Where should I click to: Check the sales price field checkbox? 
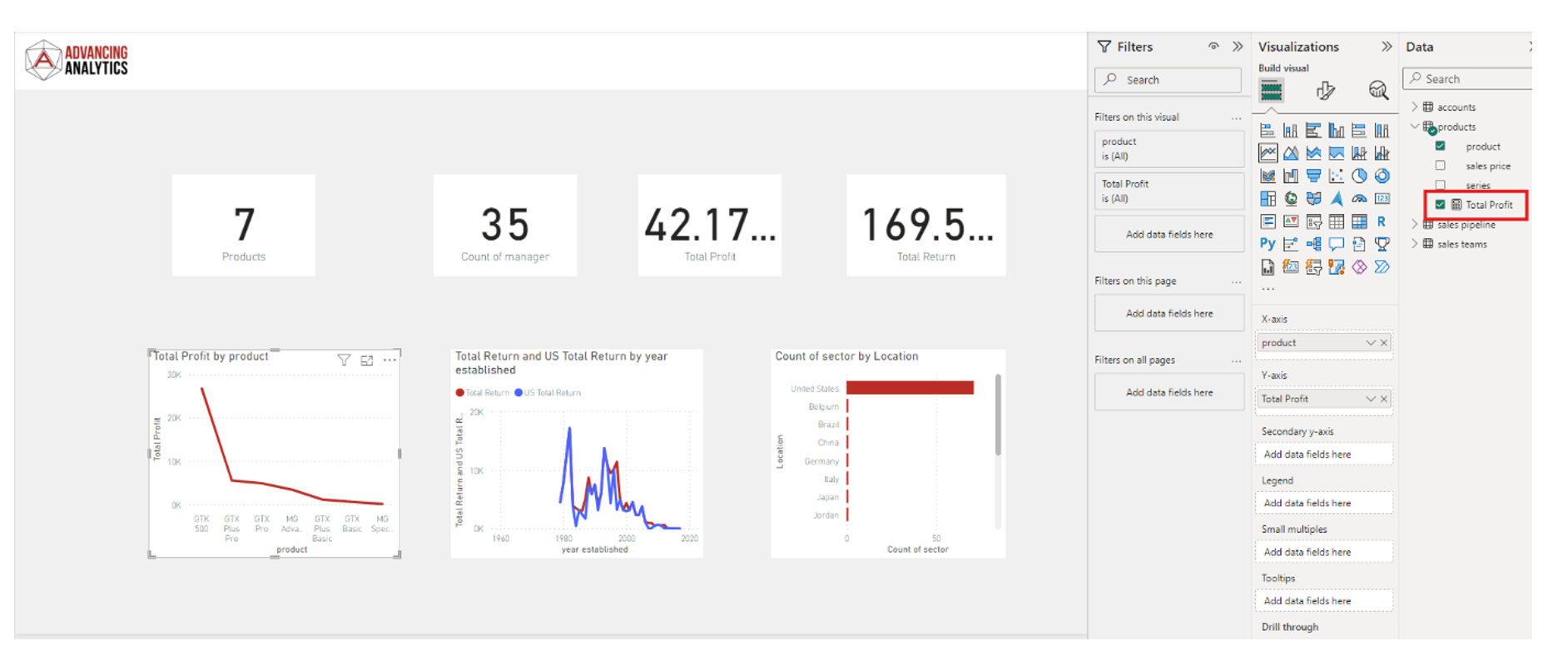(1440, 166)
